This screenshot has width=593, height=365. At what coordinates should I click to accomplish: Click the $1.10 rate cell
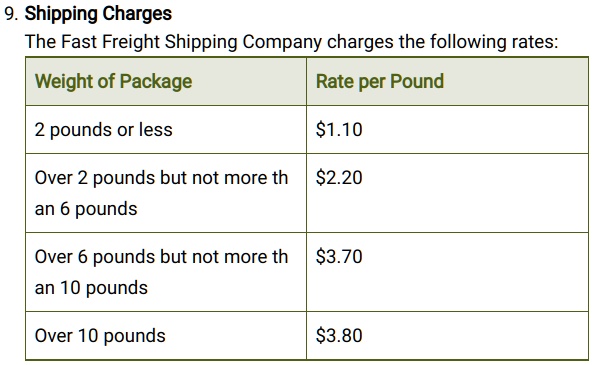coord(447,130)
